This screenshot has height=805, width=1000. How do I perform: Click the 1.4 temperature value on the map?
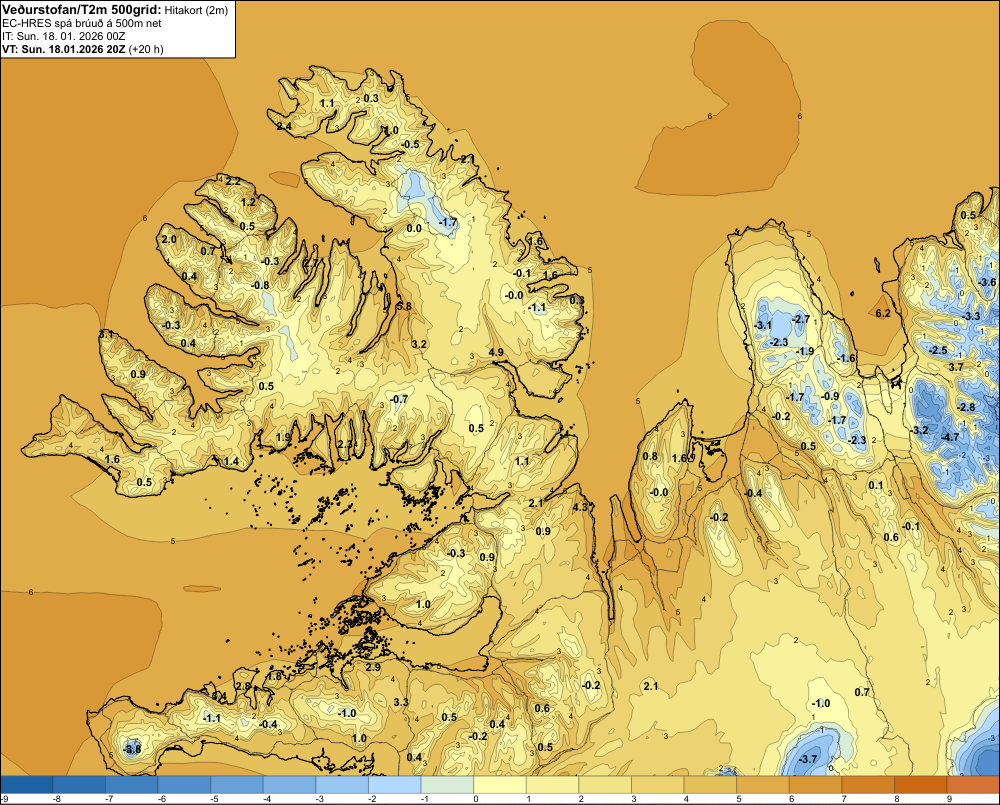click(x=231, y=461)
